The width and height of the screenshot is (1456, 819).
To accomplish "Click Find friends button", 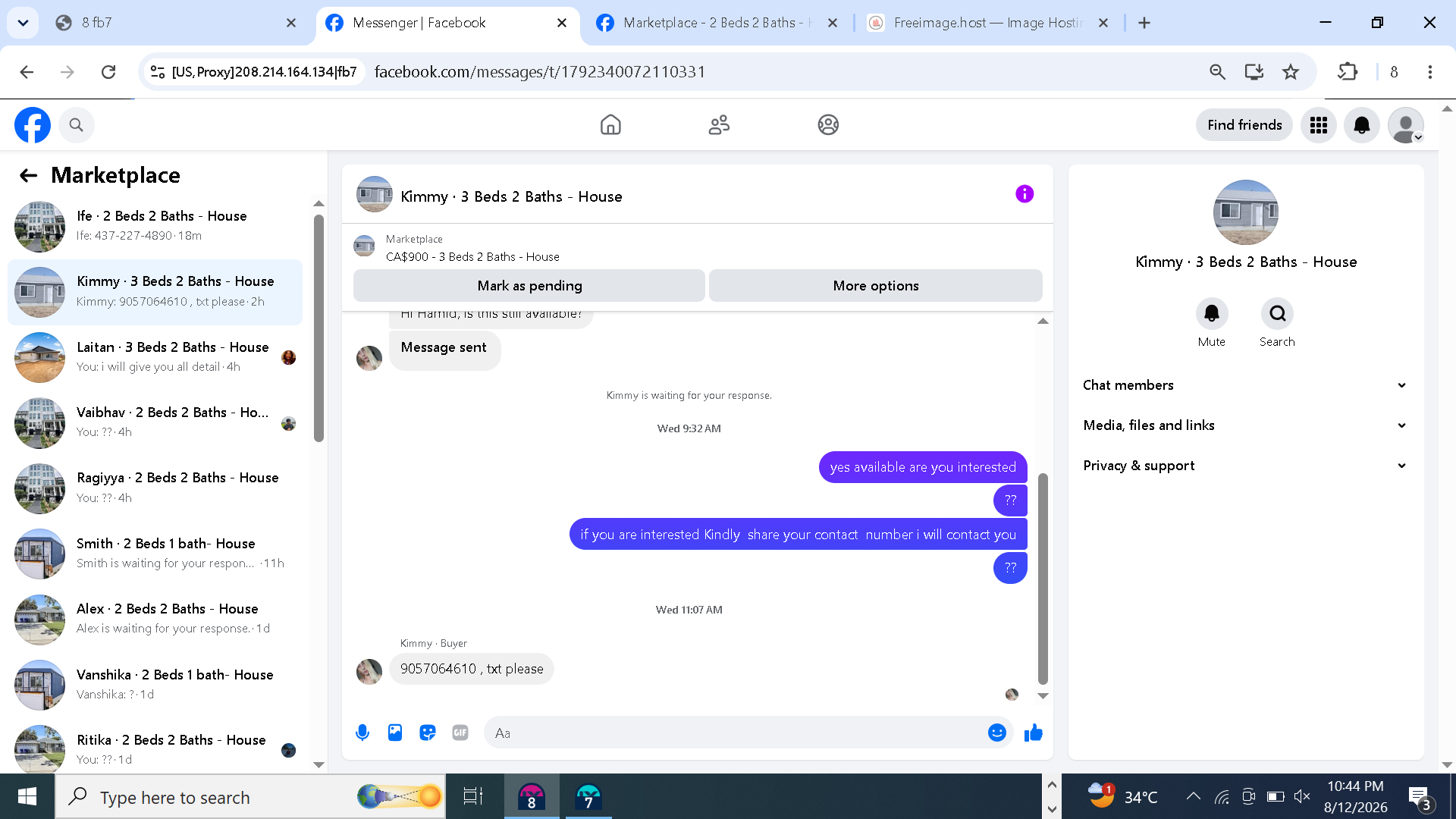I will coord(1244,125).
